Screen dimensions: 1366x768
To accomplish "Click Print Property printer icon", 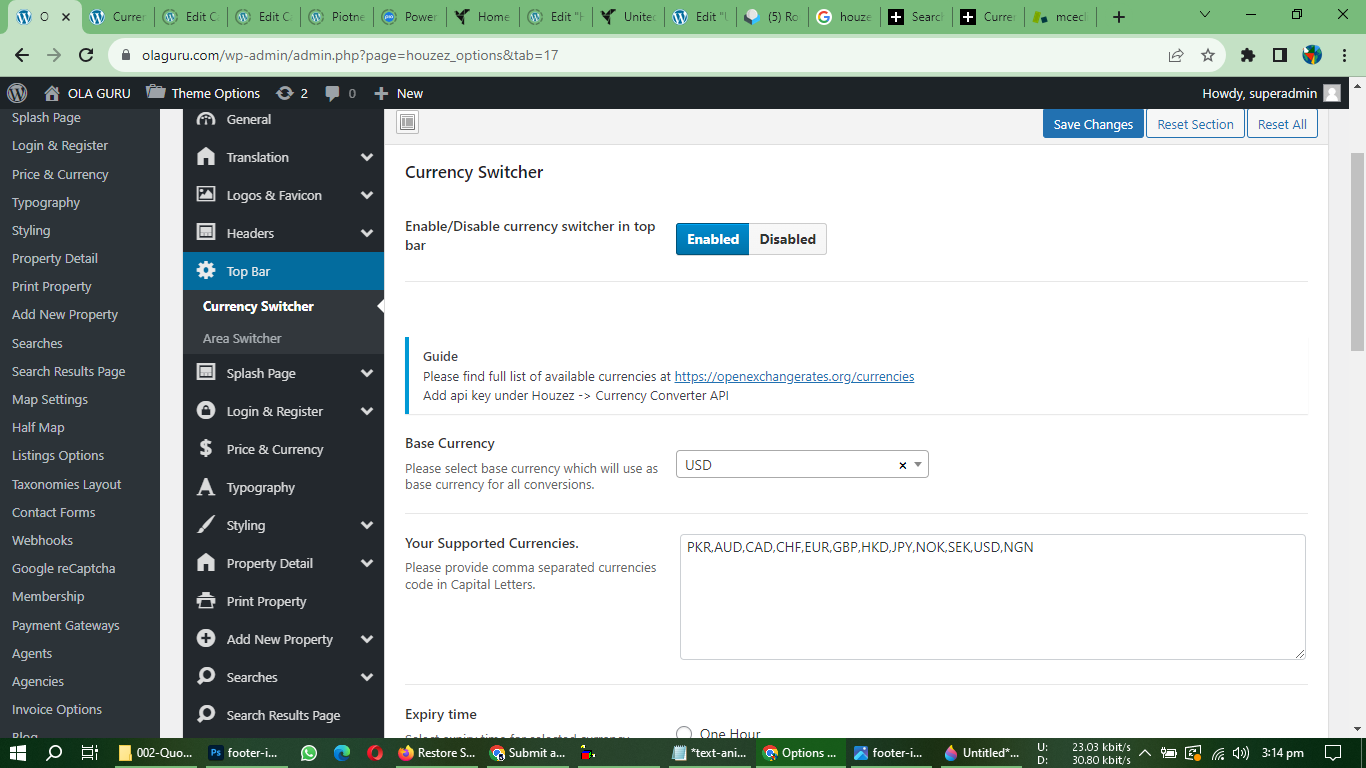I will (x=206, y=601).
